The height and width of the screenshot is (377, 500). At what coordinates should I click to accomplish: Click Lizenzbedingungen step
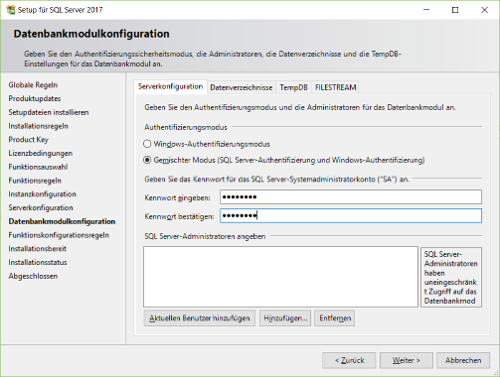point(40,153)
